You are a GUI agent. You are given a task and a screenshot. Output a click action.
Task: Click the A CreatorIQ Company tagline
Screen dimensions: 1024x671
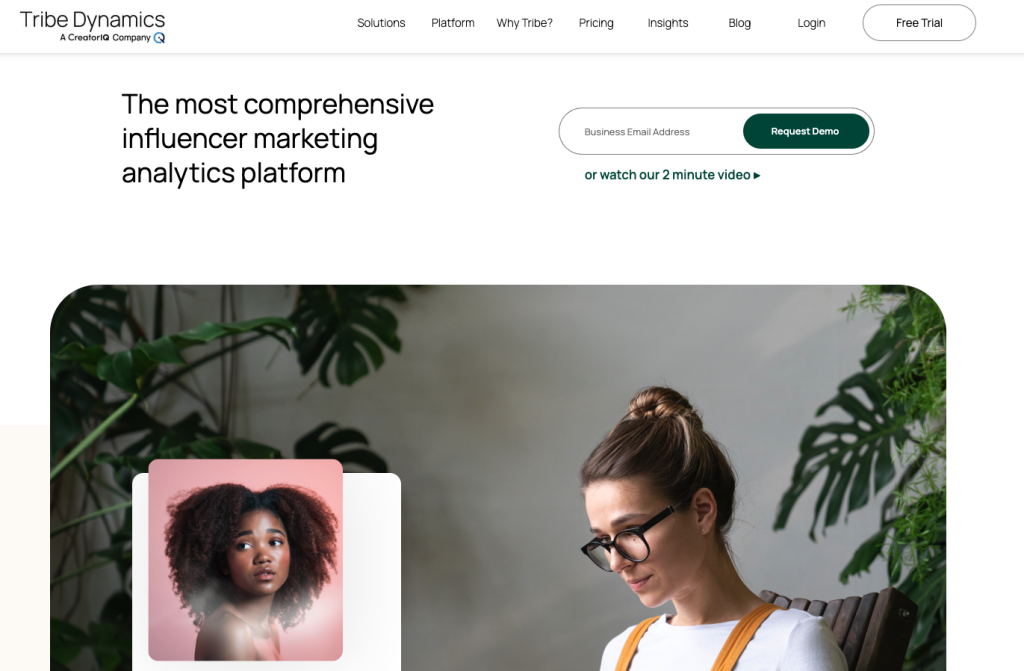pos(105,38)
